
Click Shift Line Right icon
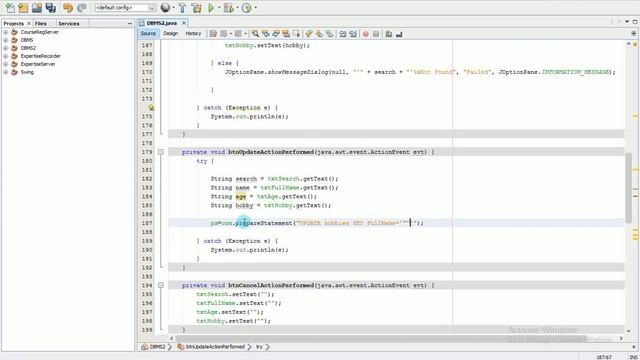click(x=353, y=34)
